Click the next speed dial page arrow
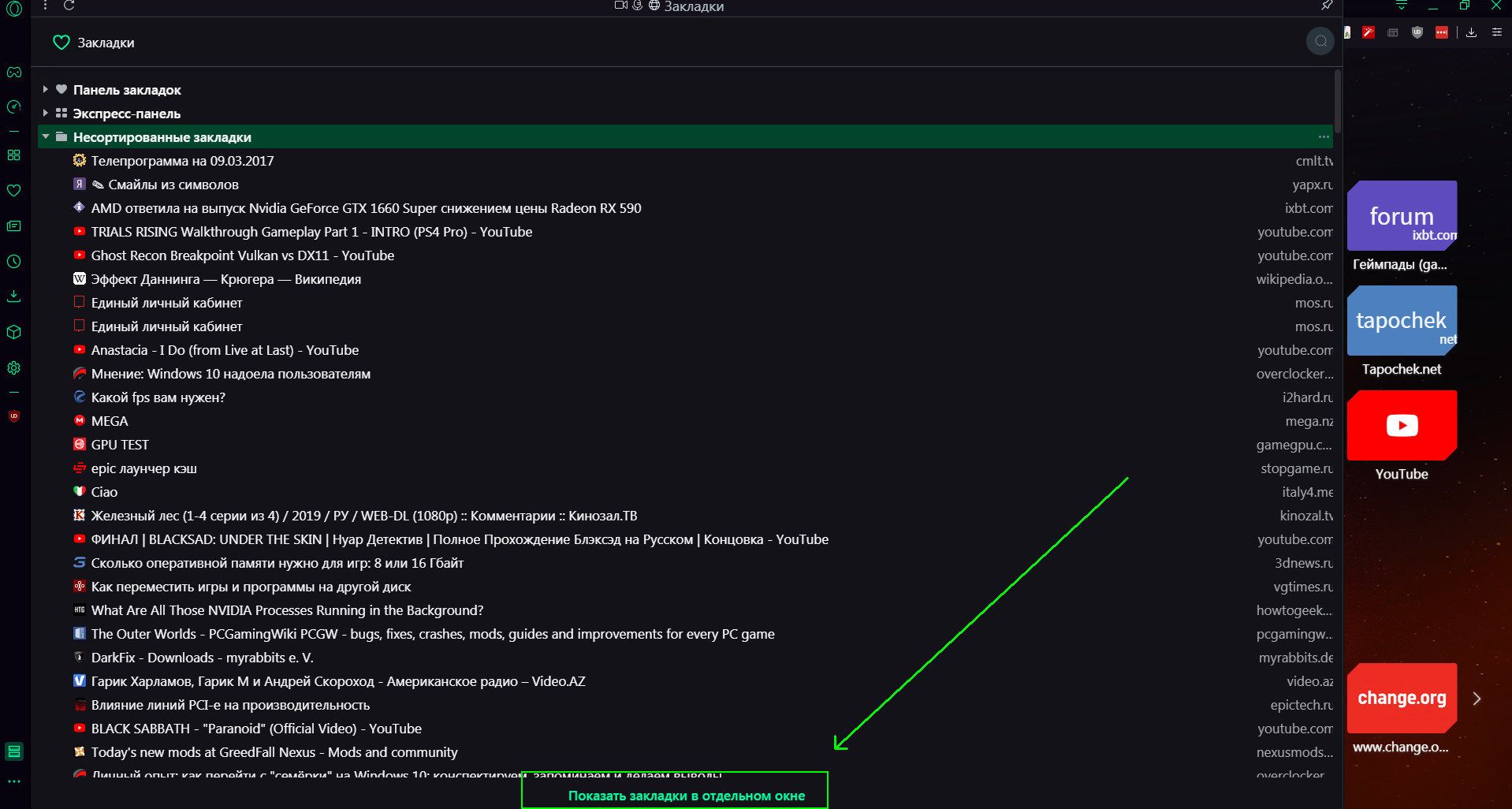 click(x=1477, y=699)
